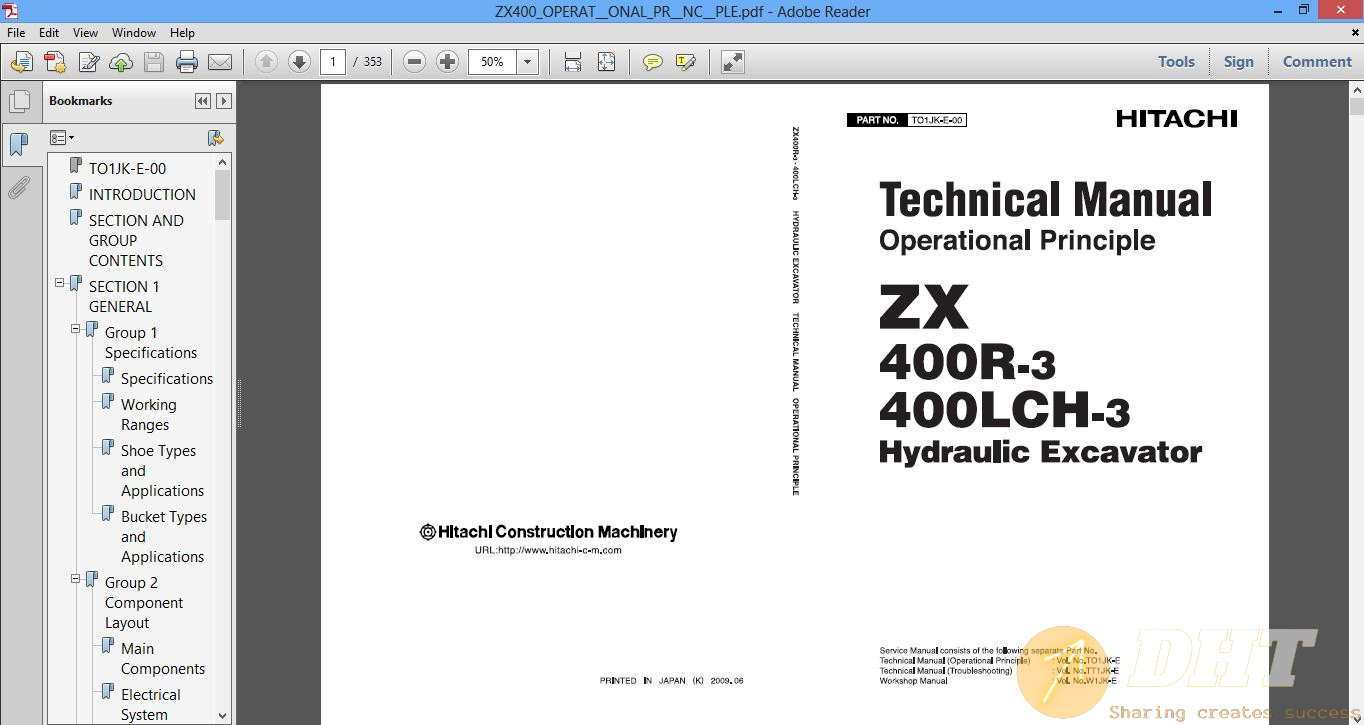The height and width of the screenshot is (725, 1364).
Task: Click the Save file icon
Action: coord(154,62)
